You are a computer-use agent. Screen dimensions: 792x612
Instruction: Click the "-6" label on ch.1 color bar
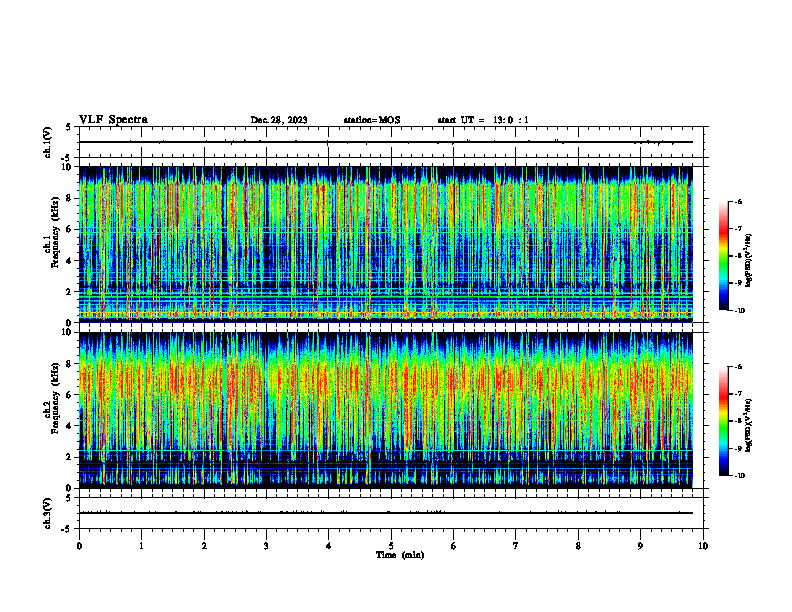(738, 201)
